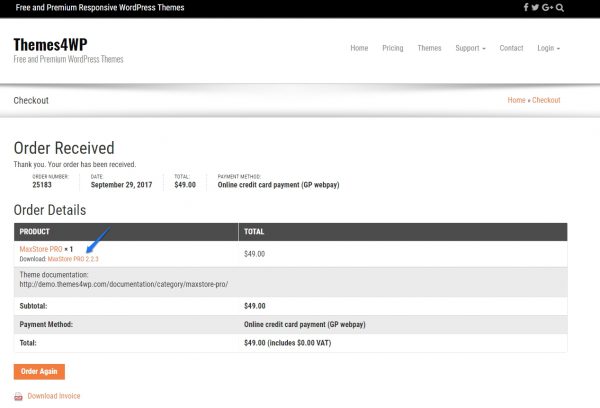Click the search magnifier icon
Screen dimensions: 600x408
[560, 8]
